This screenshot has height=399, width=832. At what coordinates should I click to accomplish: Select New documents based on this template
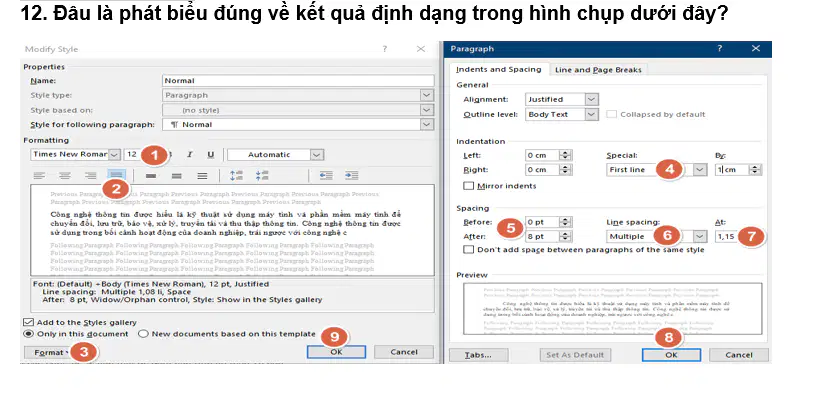click(x=143, y=334)
